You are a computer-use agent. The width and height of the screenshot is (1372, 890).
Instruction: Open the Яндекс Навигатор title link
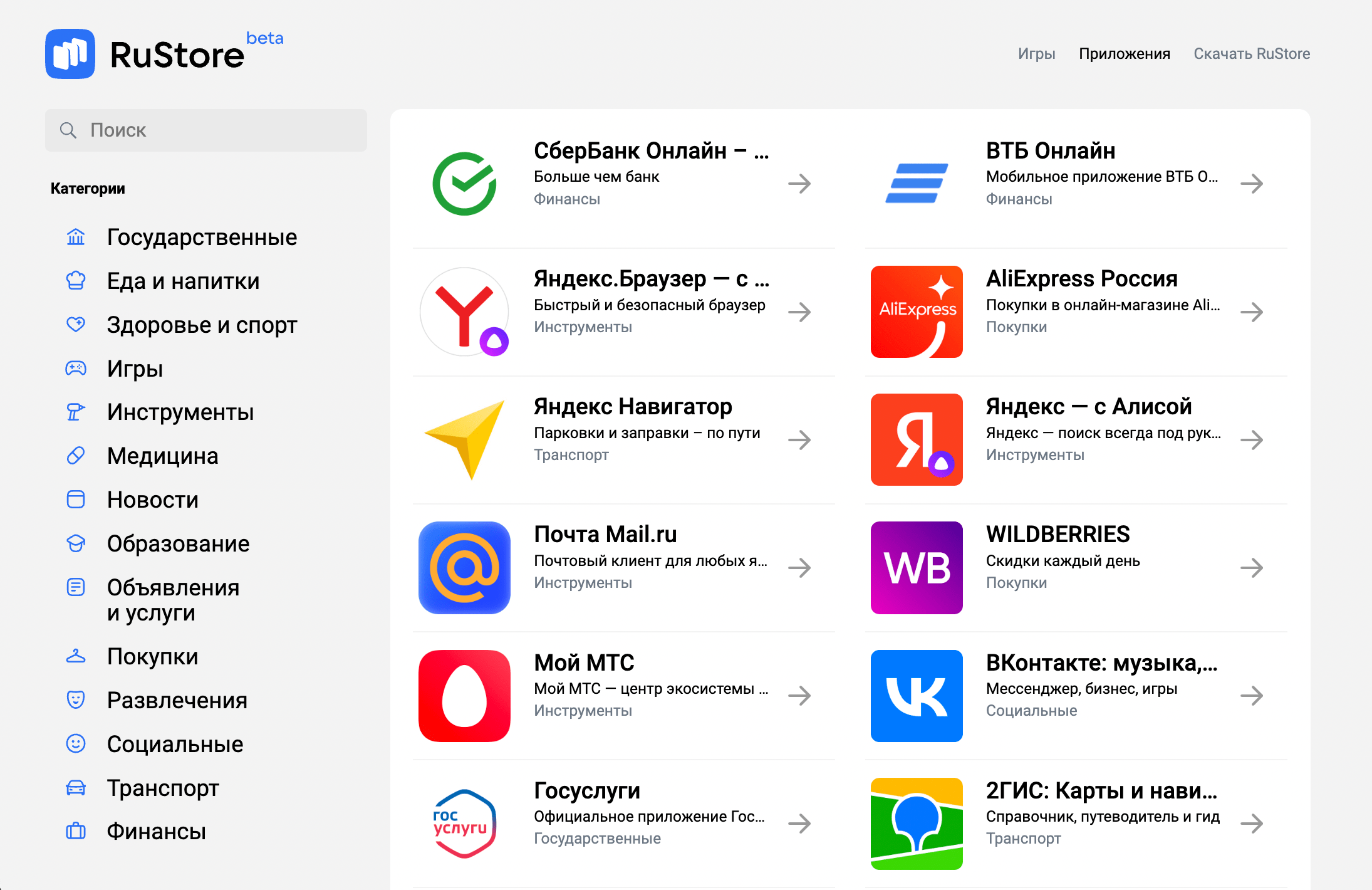[x=633, y=407]
